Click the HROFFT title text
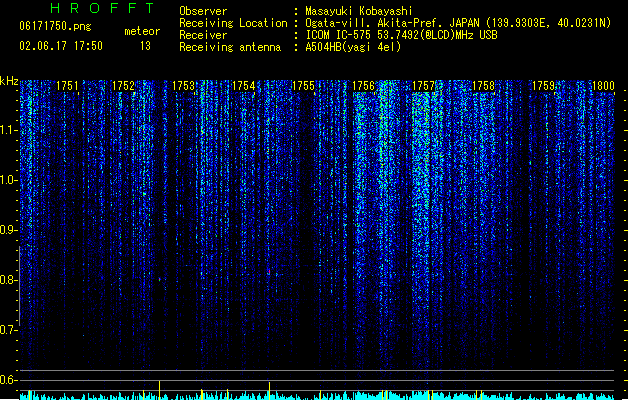629x400 pixels. tap(103, 8)
